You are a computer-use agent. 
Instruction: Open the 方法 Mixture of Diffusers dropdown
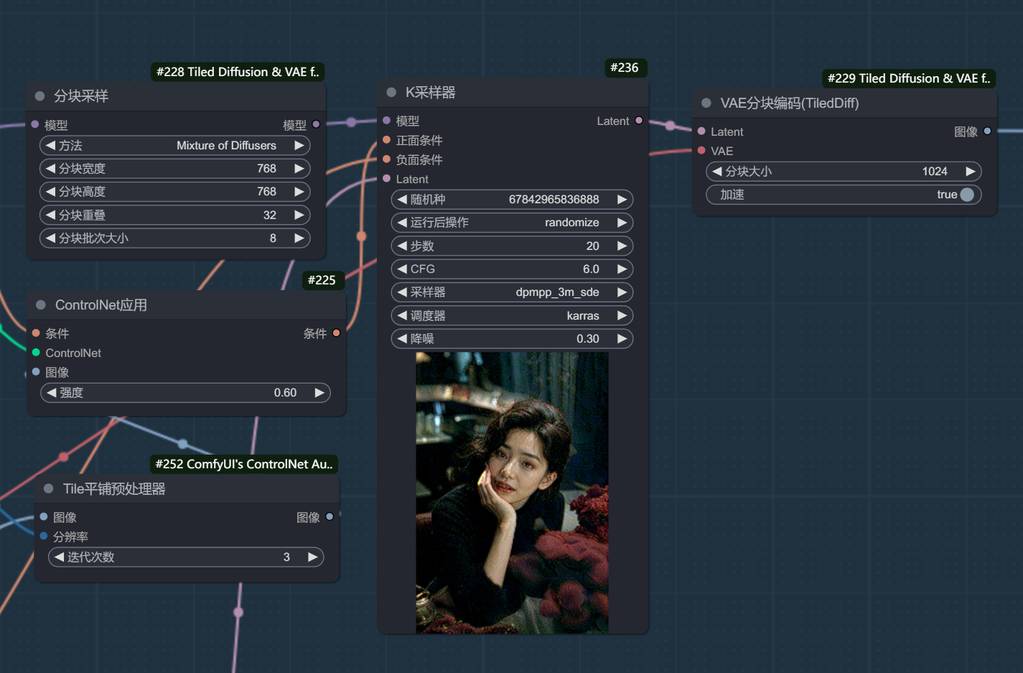(175, 146)
